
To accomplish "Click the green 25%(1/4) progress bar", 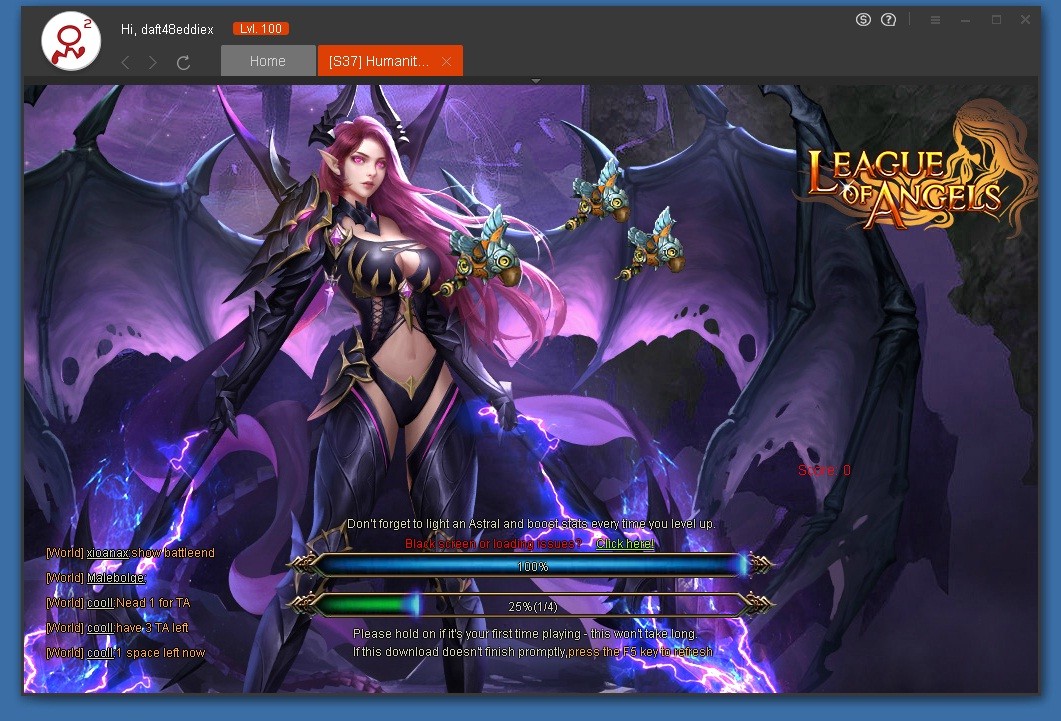I will [x=532, y=605].
